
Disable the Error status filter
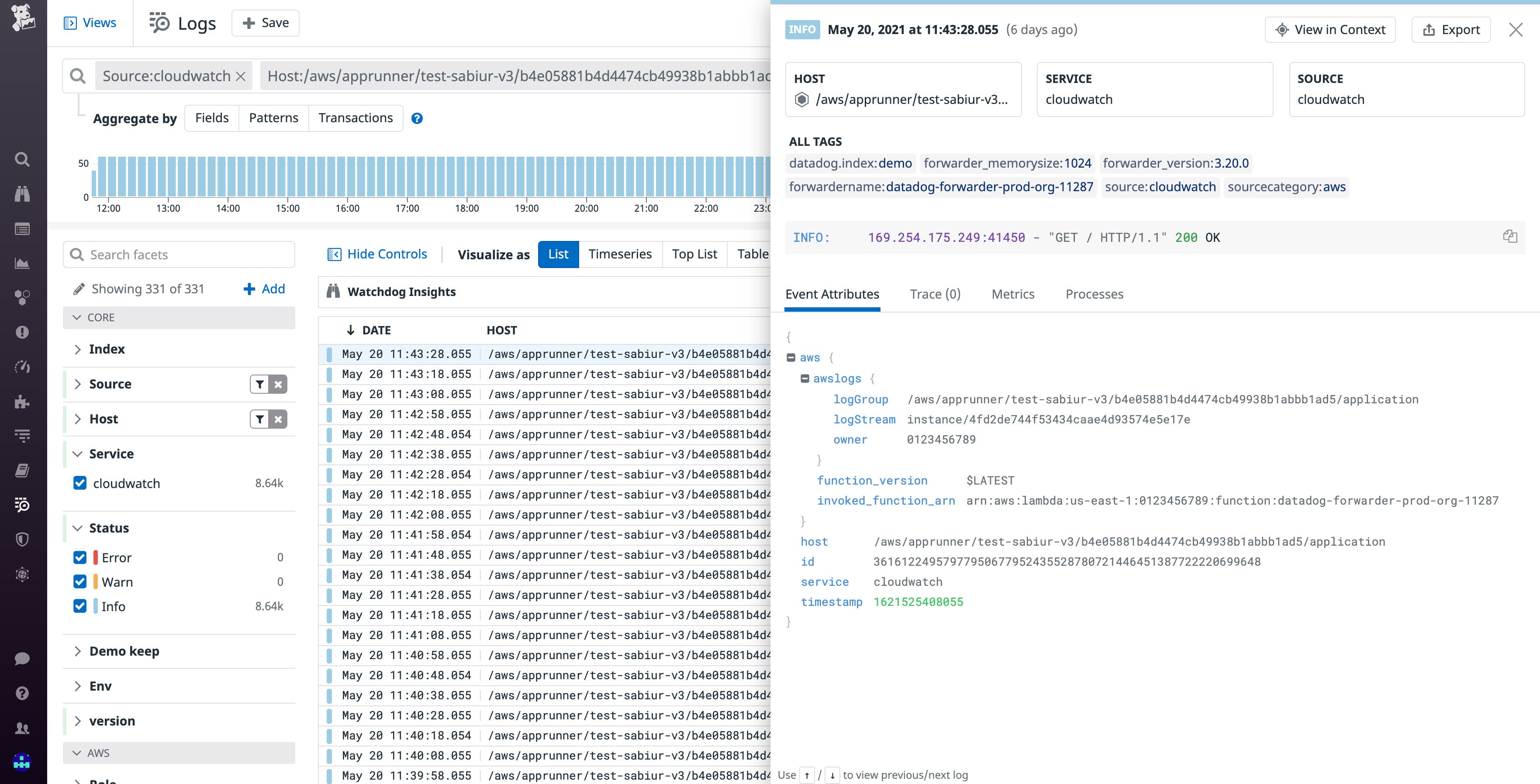pos(80,557)
